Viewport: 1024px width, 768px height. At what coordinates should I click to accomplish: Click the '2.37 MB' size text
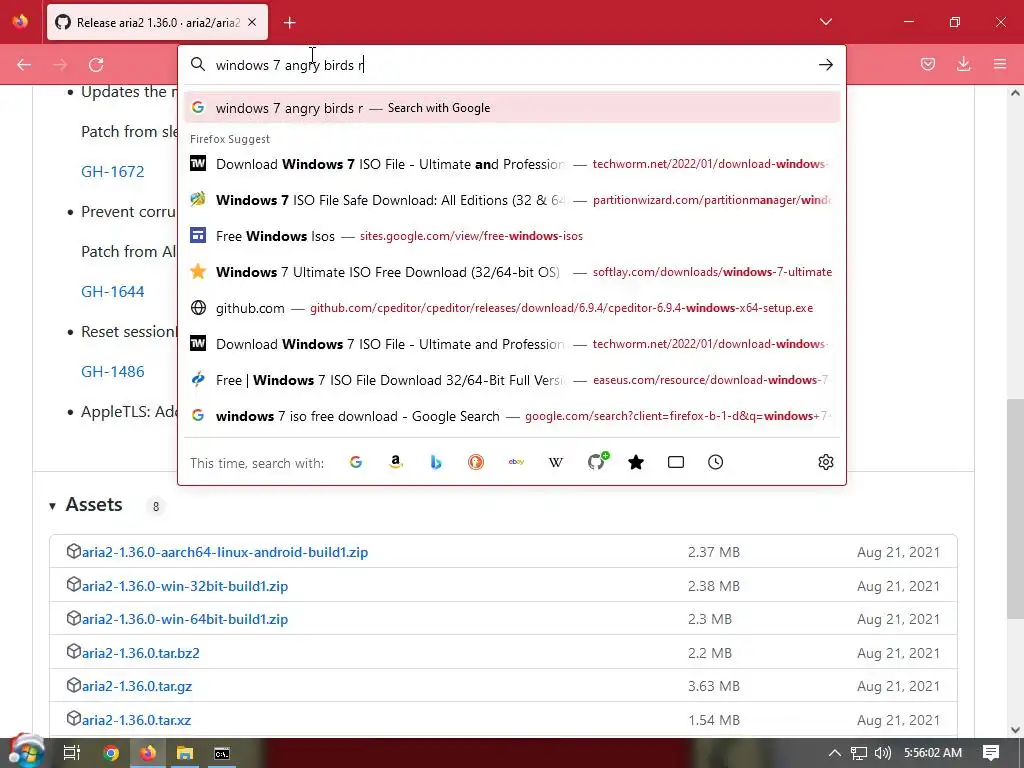point(713,552)
